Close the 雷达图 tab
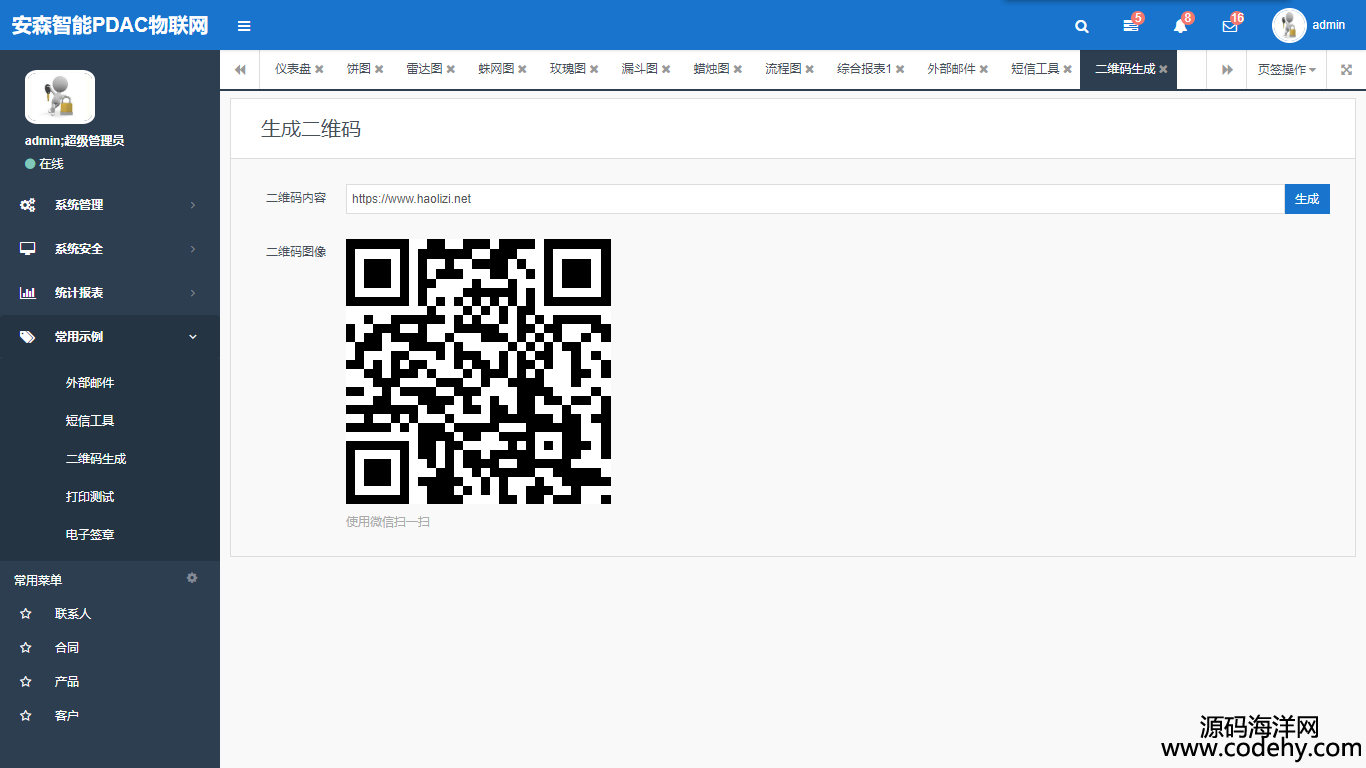This screenshot has width=1366, height=768. (x=451, y=69)
